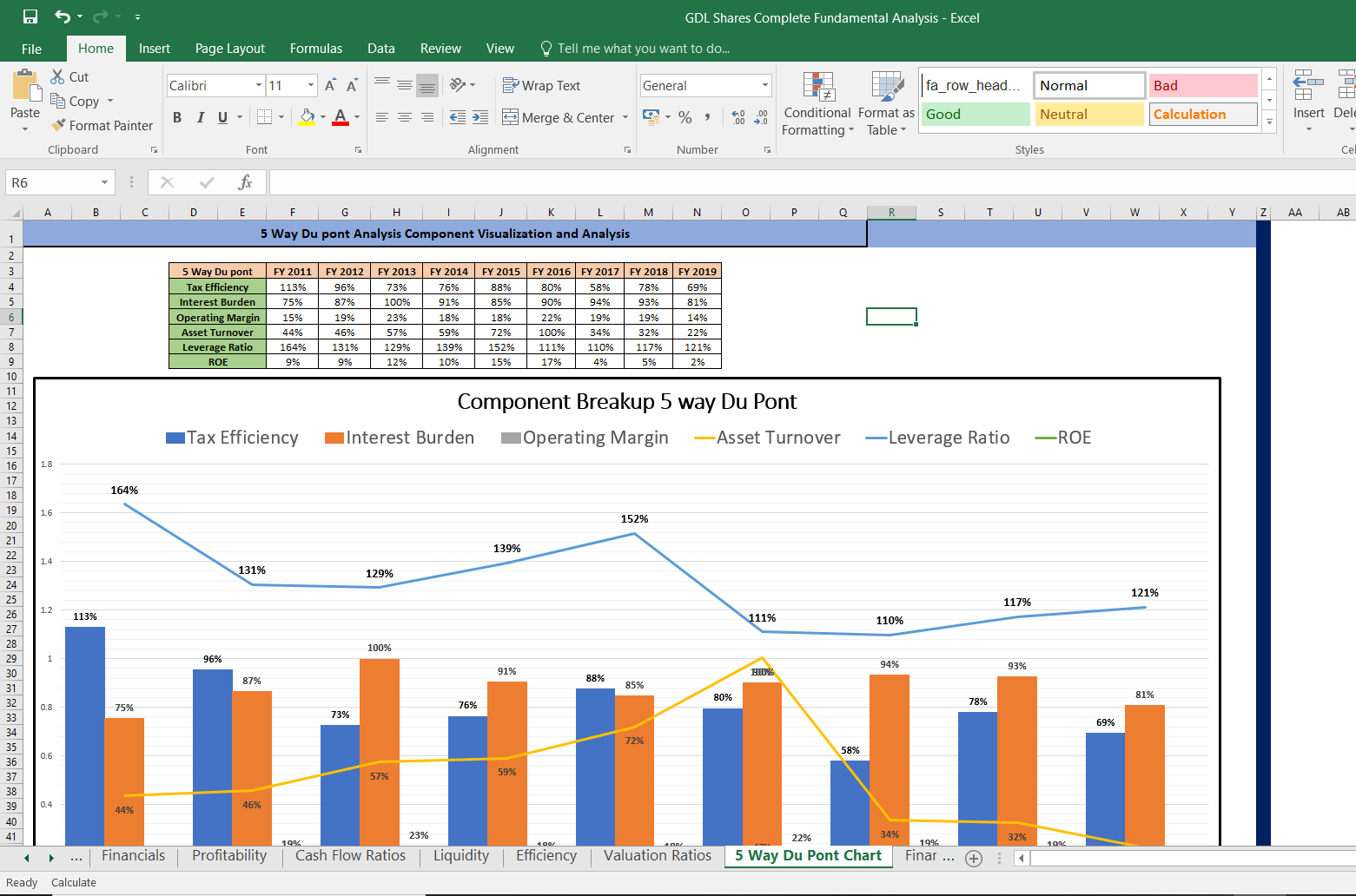Increase decimal places
Image resolution: width=1356 pixels, height=896 pixels.
(738, 116)
